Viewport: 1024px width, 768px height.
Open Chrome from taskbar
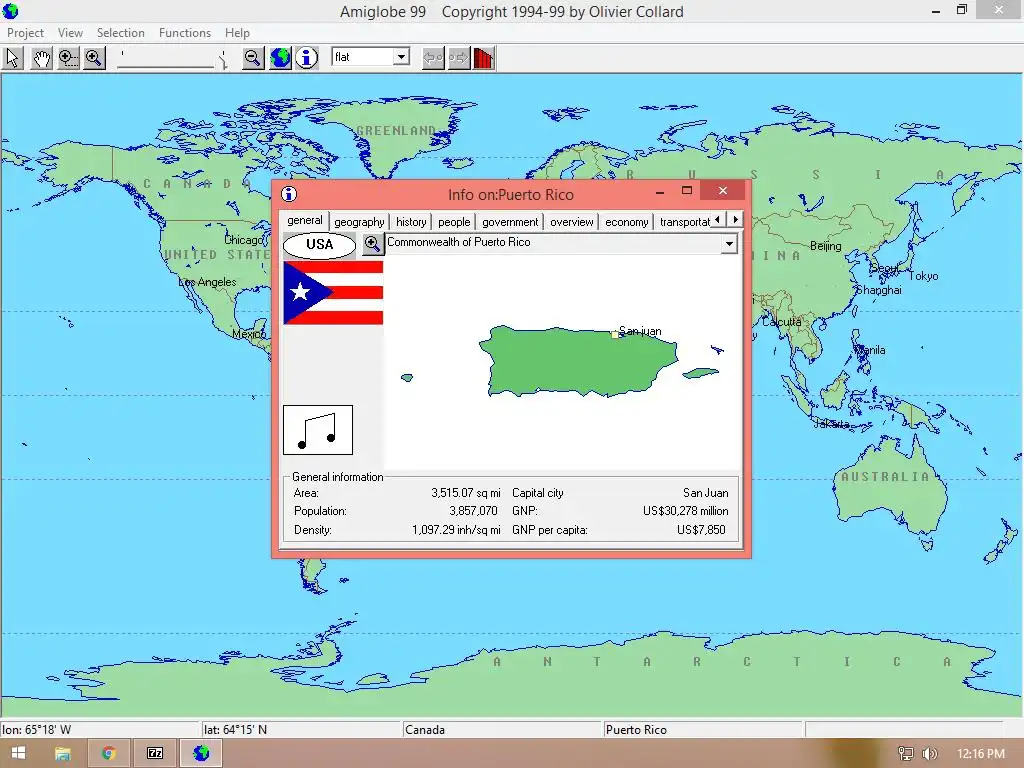pos(108,753)
